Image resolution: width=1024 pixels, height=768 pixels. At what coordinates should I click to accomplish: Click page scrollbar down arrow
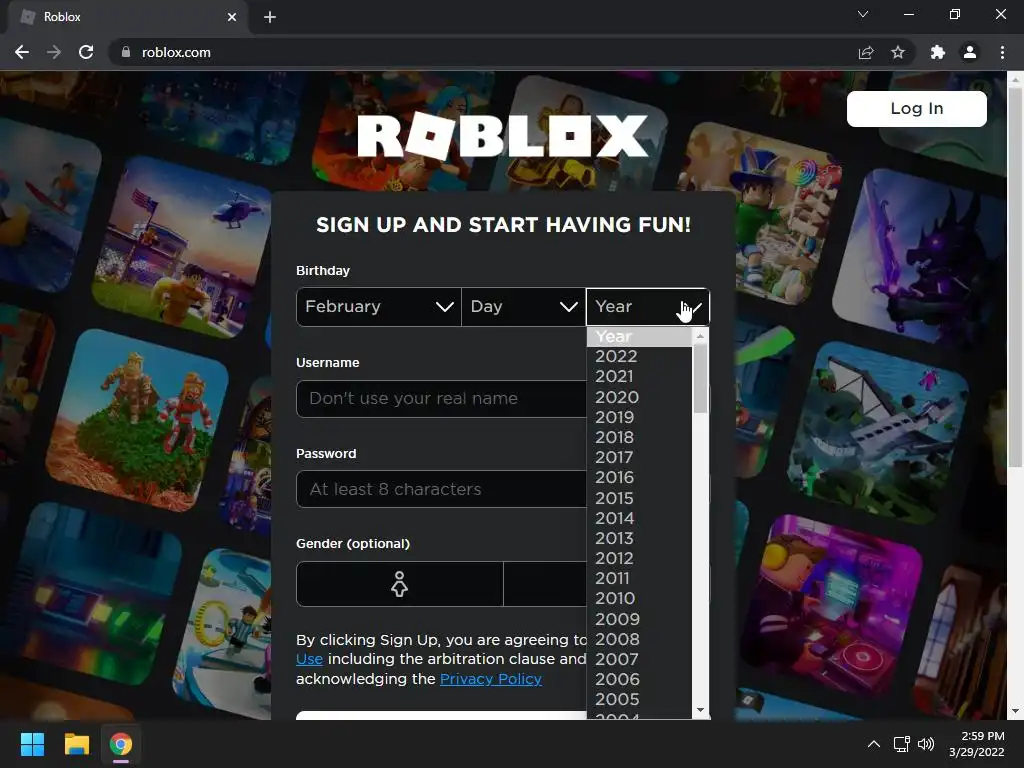(x=1015, y=711)
